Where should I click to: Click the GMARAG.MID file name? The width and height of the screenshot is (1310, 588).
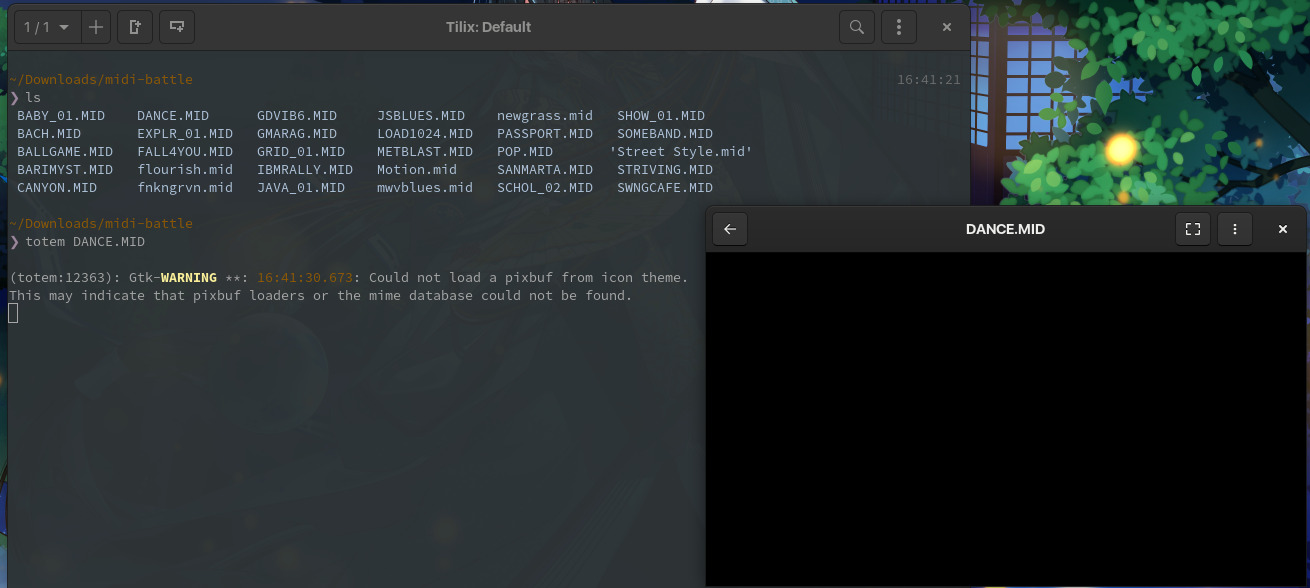[297, 134]
